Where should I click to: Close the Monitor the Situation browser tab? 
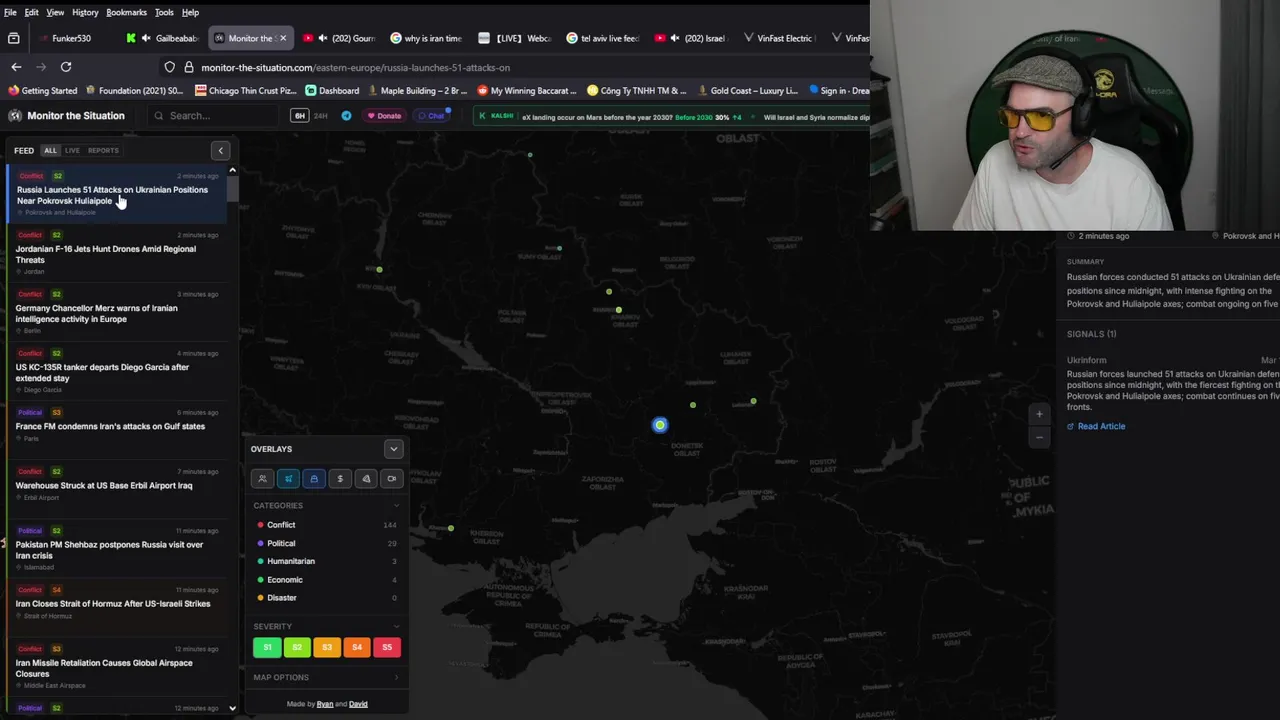click(x=283, y=38)
